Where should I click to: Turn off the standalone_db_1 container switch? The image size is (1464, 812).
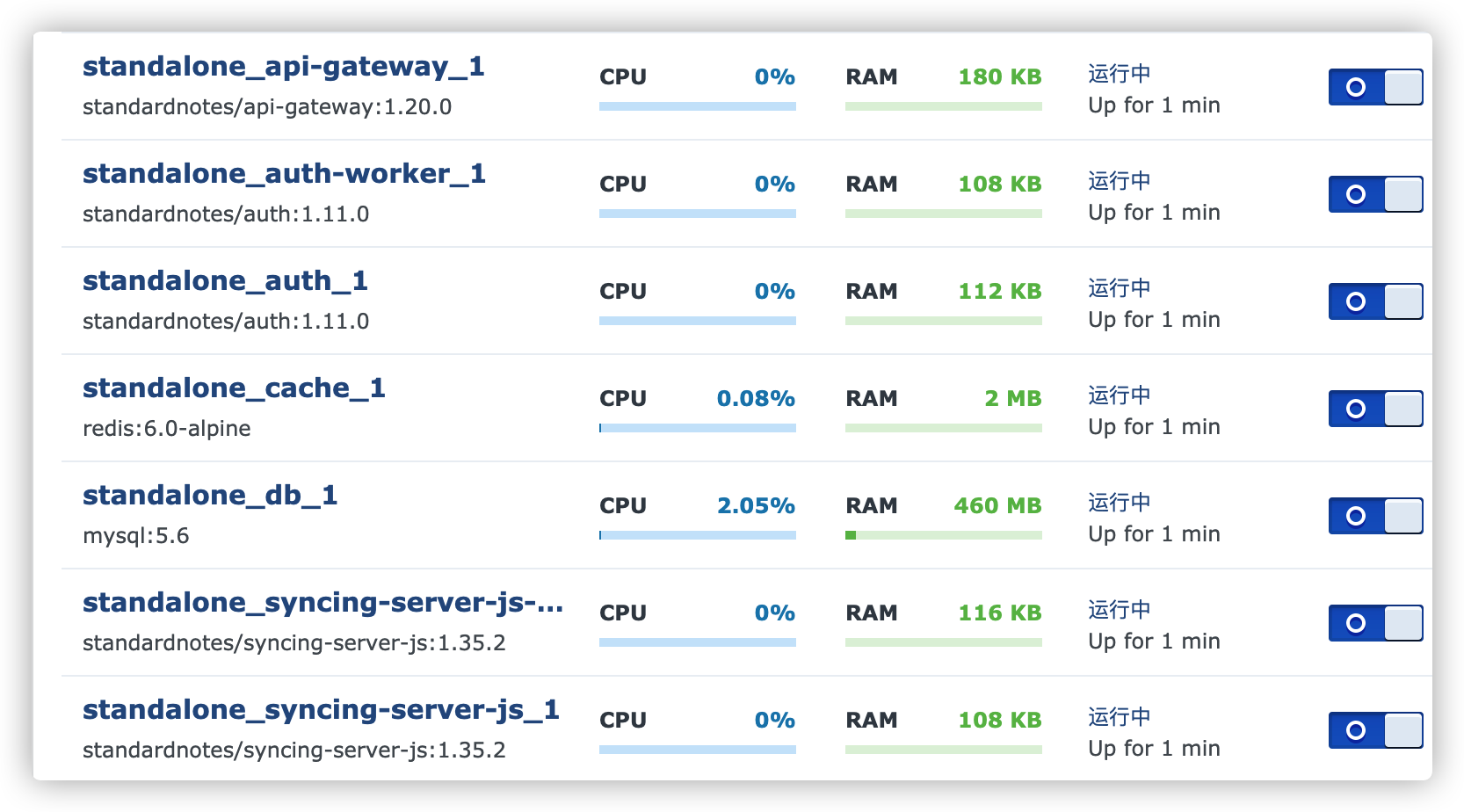pyautogui.click(x=1375, y=516)
